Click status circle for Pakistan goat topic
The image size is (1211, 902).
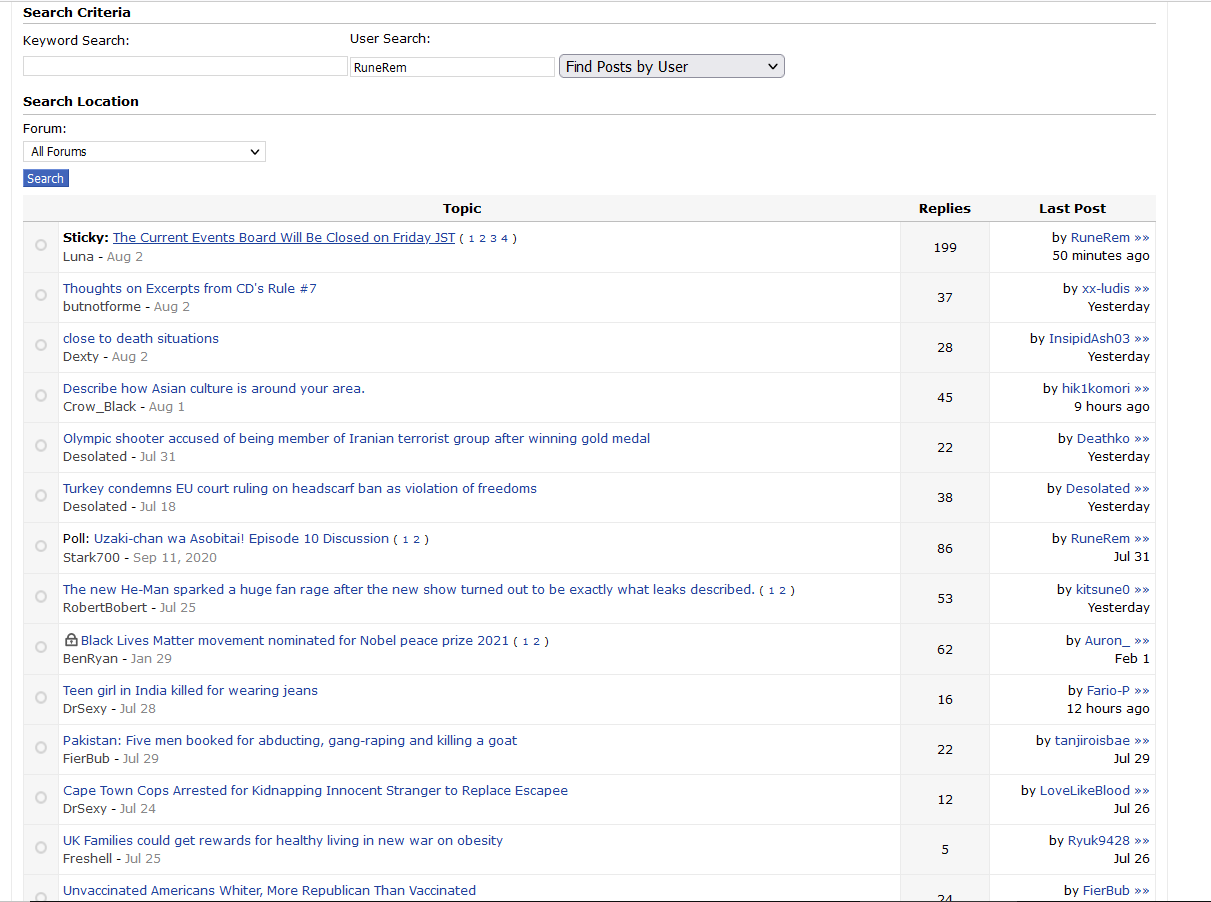(x=41, y=747)
